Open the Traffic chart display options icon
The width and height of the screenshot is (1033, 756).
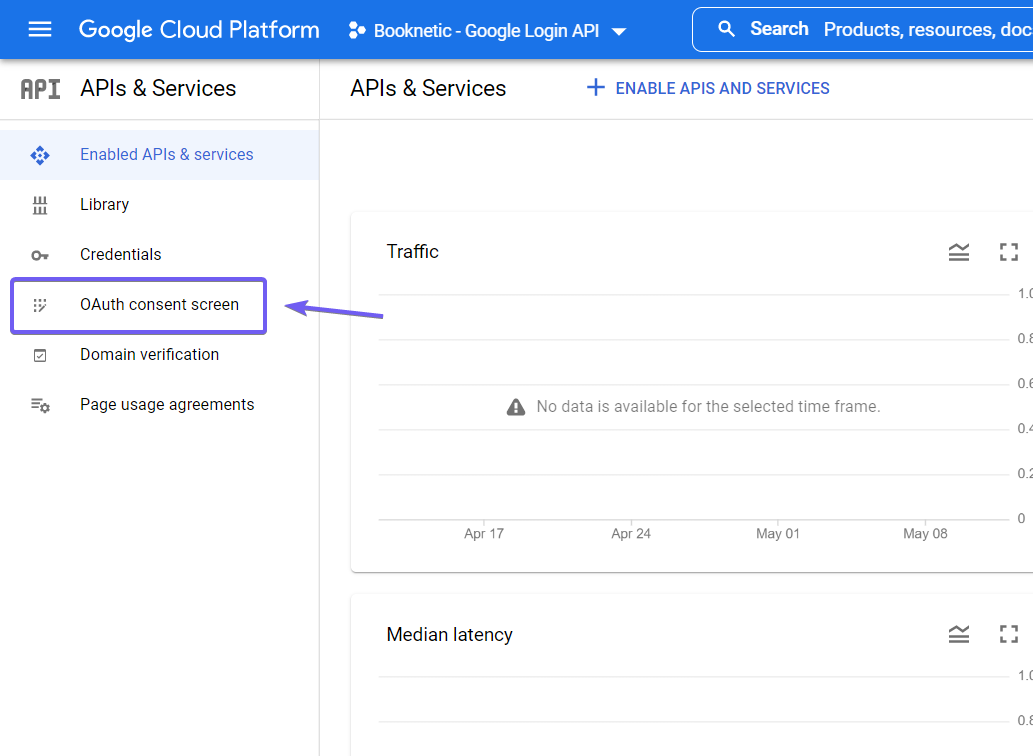(x=958, y=252)
